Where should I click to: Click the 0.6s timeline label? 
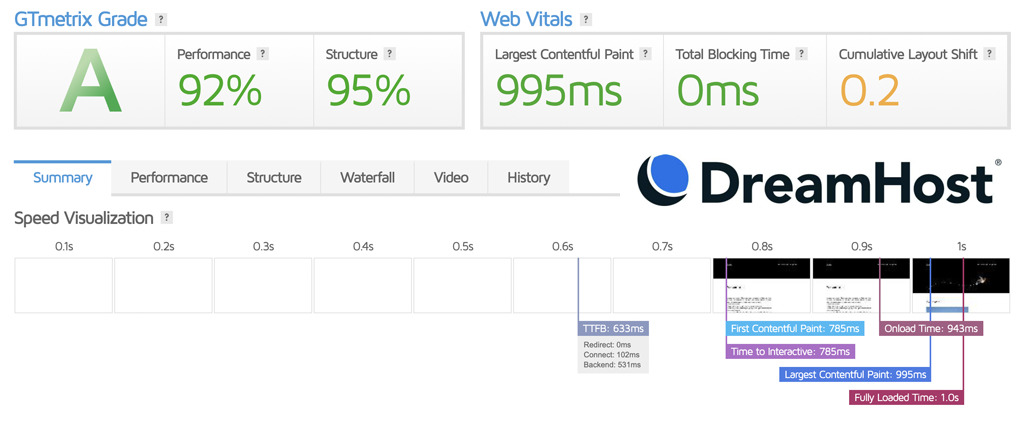pyautogui.click(x=562, y=247)
